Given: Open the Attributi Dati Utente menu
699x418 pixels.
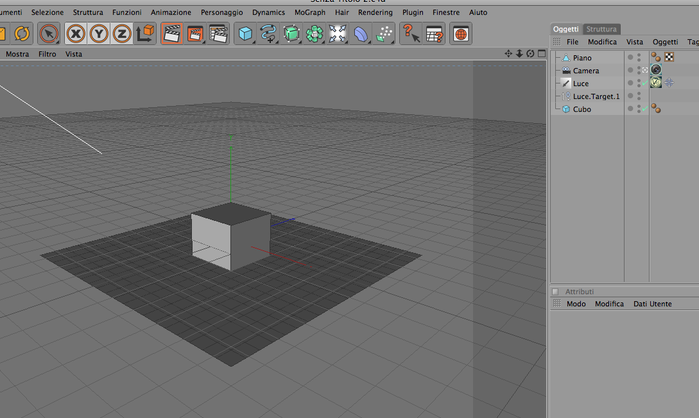Looking at the screenshot, I should point(652,304).
